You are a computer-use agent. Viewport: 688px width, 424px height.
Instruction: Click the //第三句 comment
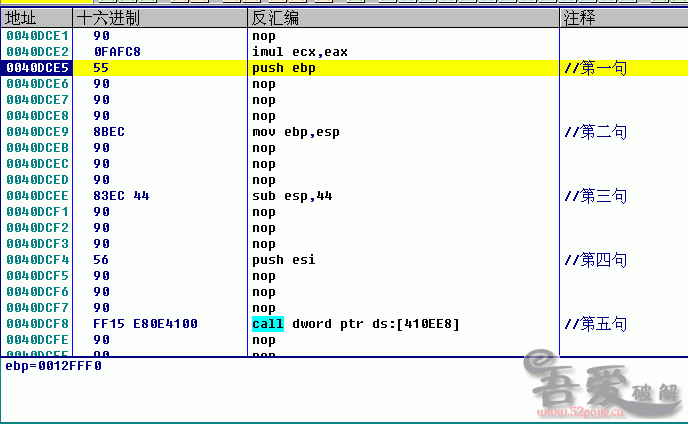595,195
